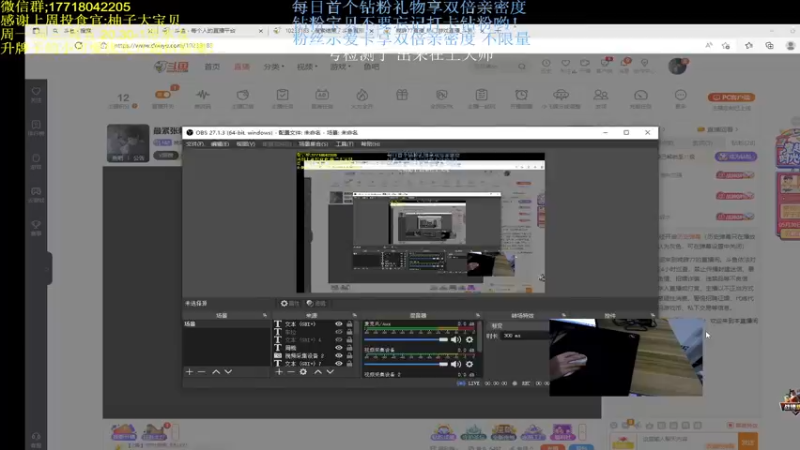Click the 属性 properties button in OBS
This screenshot has height=450, width=800.
[x=289, y=304]
